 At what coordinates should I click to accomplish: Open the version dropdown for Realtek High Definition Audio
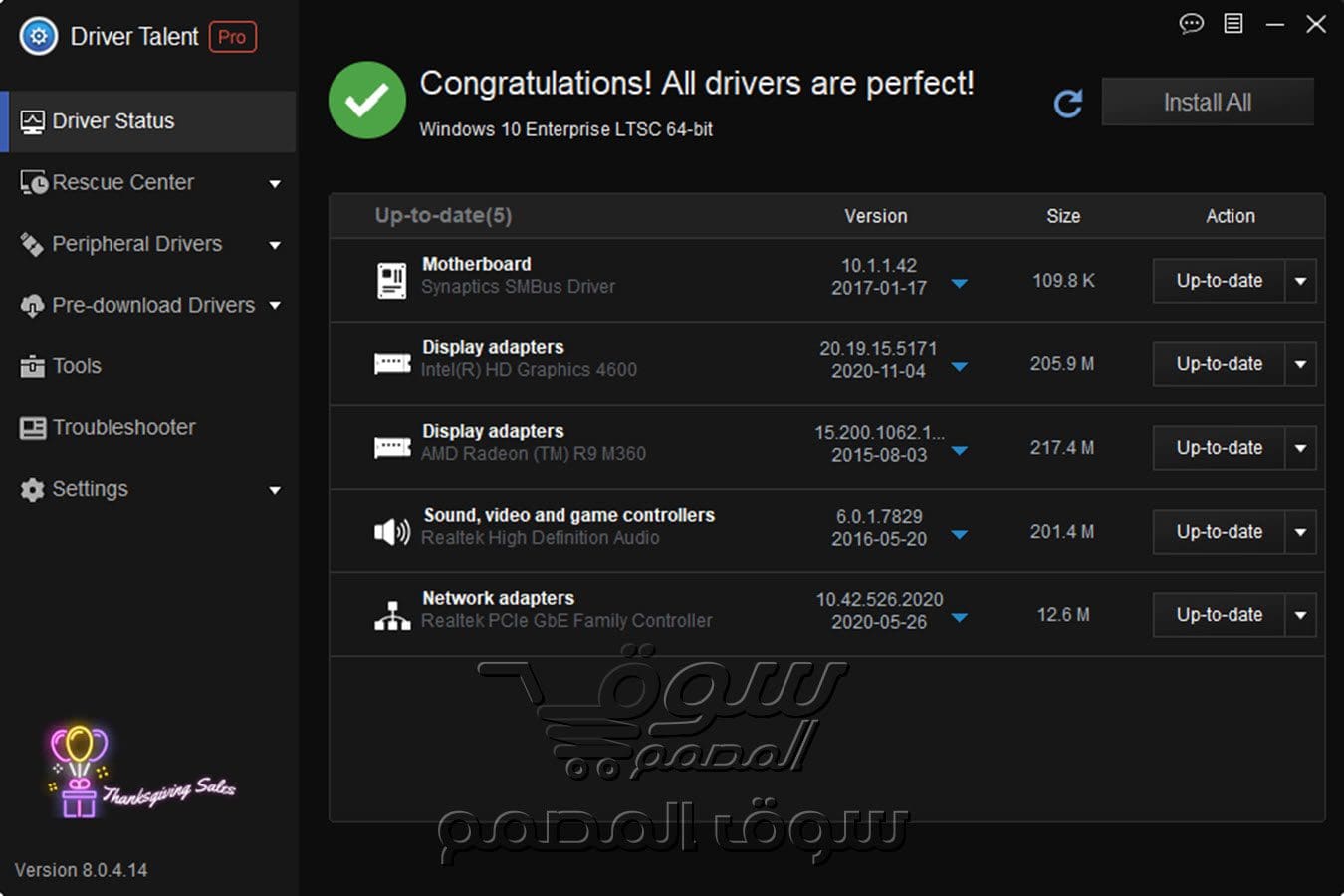coord(959,535)
